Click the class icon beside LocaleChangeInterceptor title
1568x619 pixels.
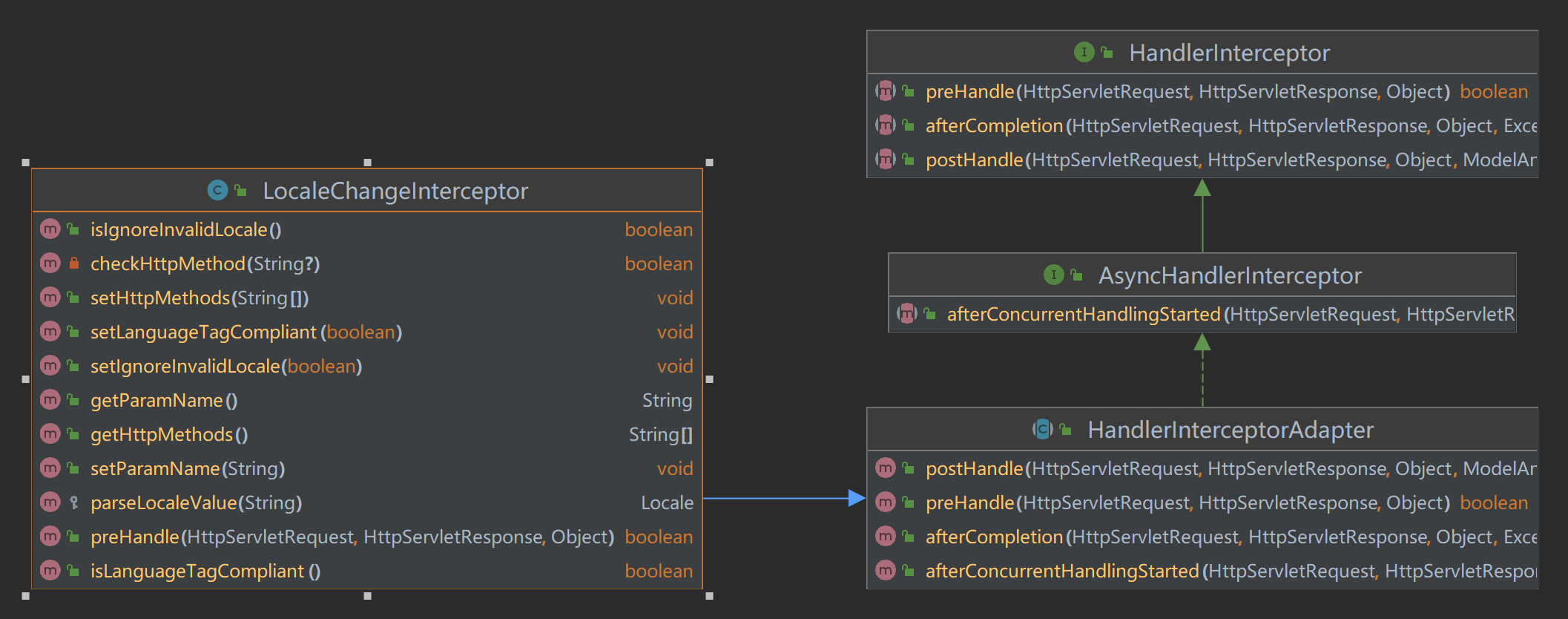tap(217, 191)
